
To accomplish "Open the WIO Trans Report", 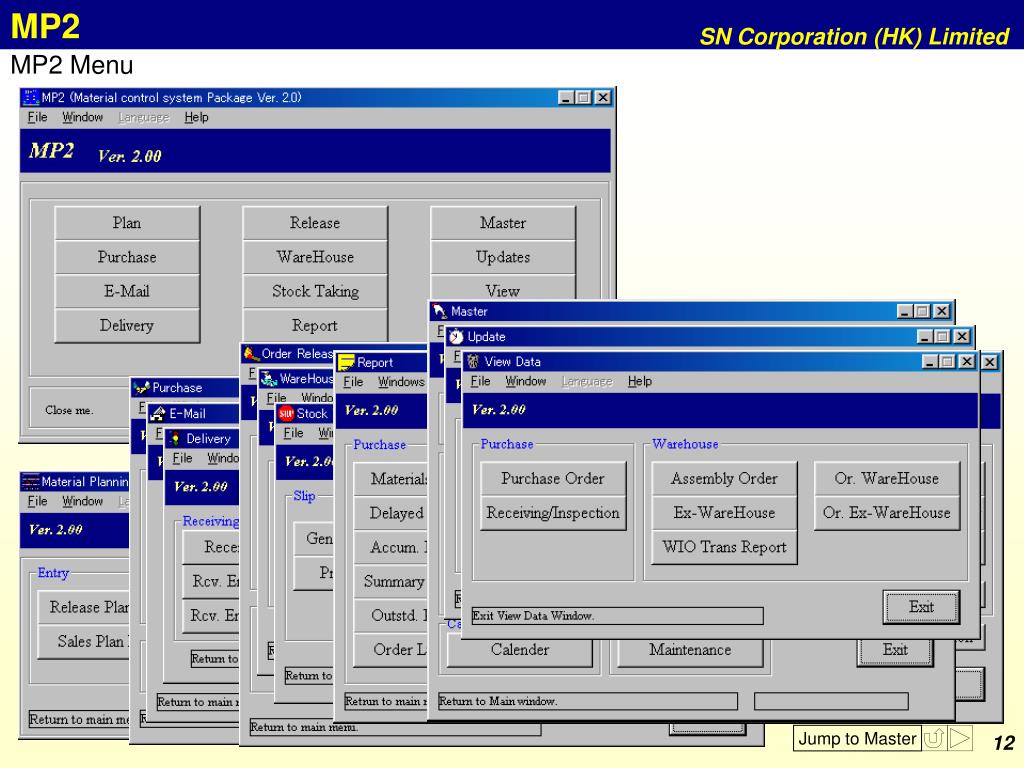I will point(724,547).
